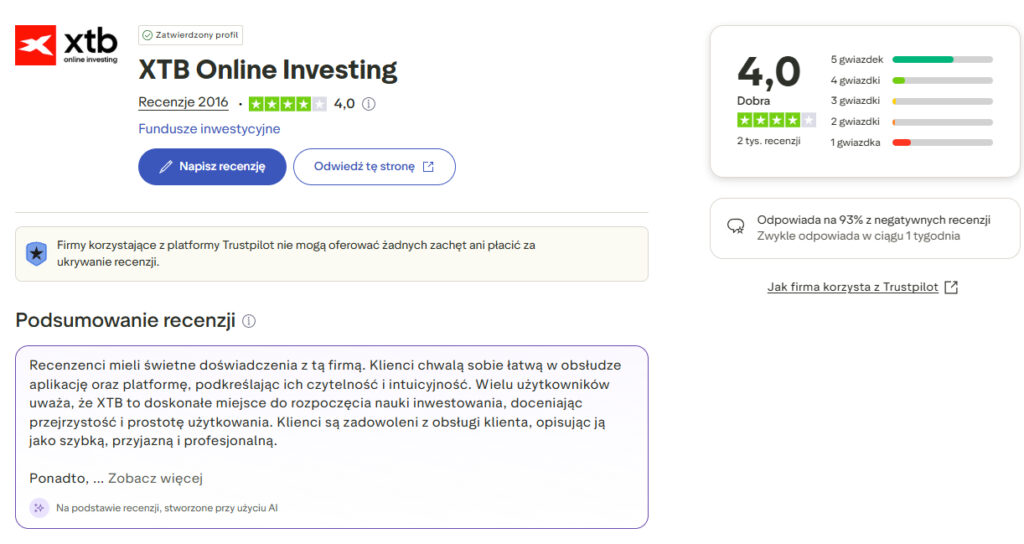
Task: Click the AI sparkle icon under summary
Action: click(x=39, y=507)
